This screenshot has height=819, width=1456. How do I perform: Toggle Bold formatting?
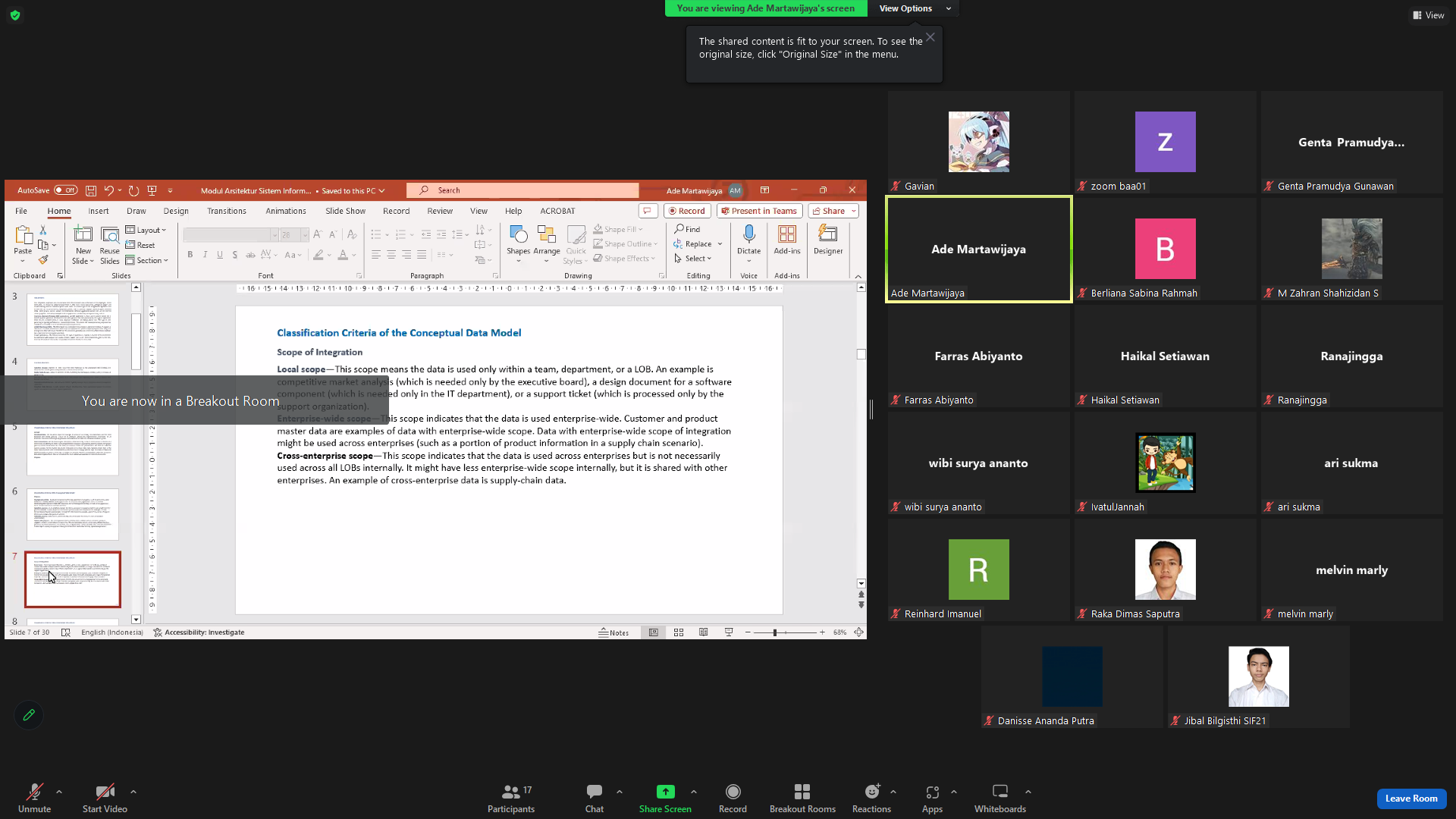(190, 255)
